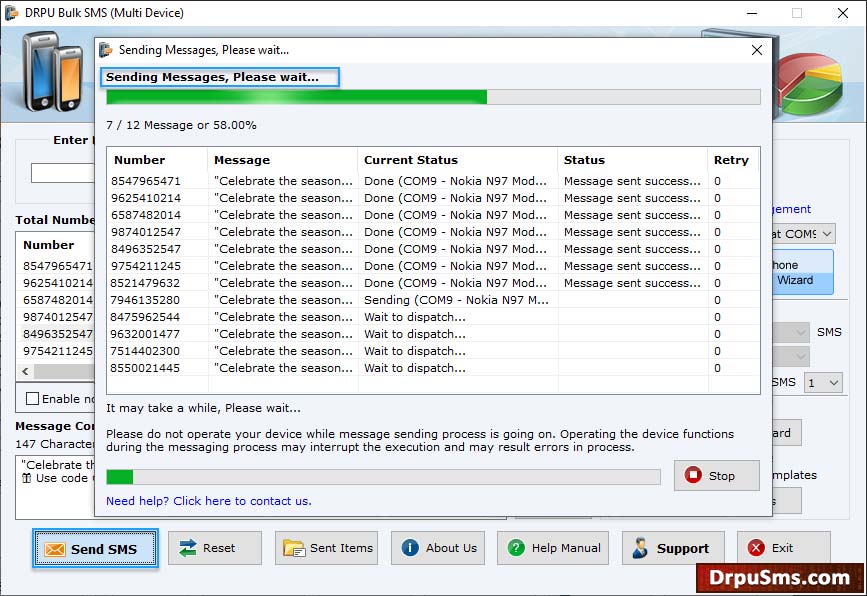Expand the dropdown beside the SMS label
This screenshot has width=867, height=596.
[x=800, y=332]
